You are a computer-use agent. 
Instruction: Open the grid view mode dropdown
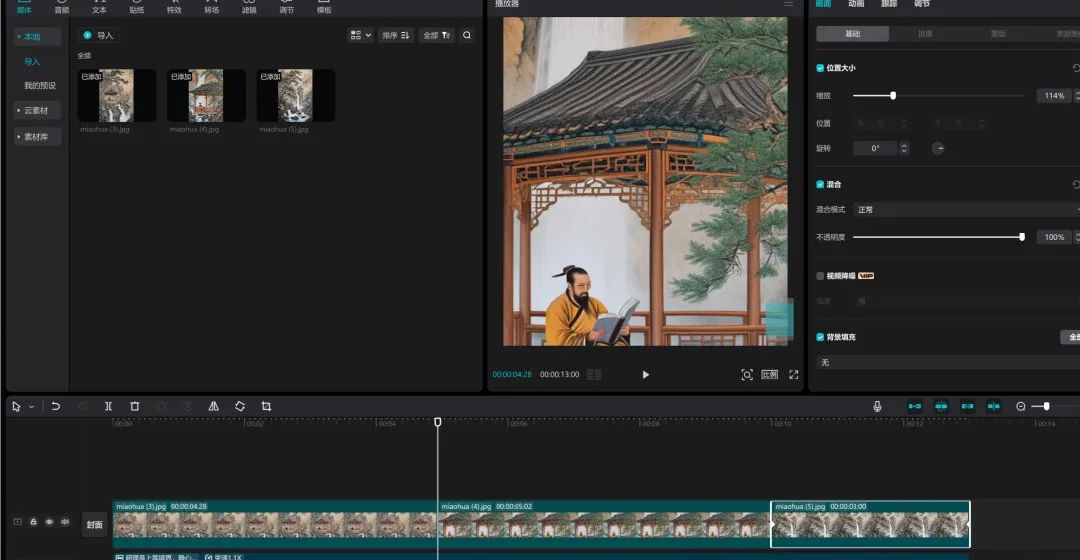coord(360,35)
